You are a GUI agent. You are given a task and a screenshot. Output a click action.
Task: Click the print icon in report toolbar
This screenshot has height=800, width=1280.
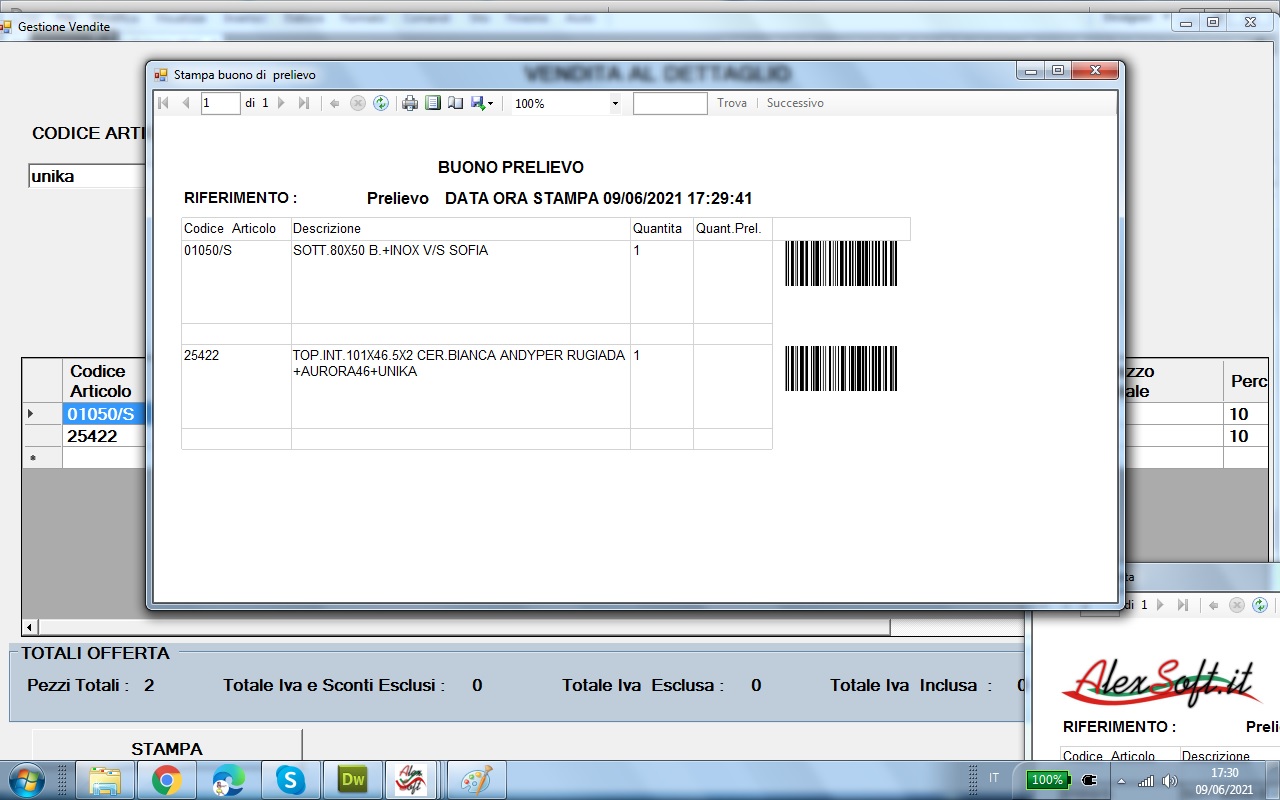409,103
